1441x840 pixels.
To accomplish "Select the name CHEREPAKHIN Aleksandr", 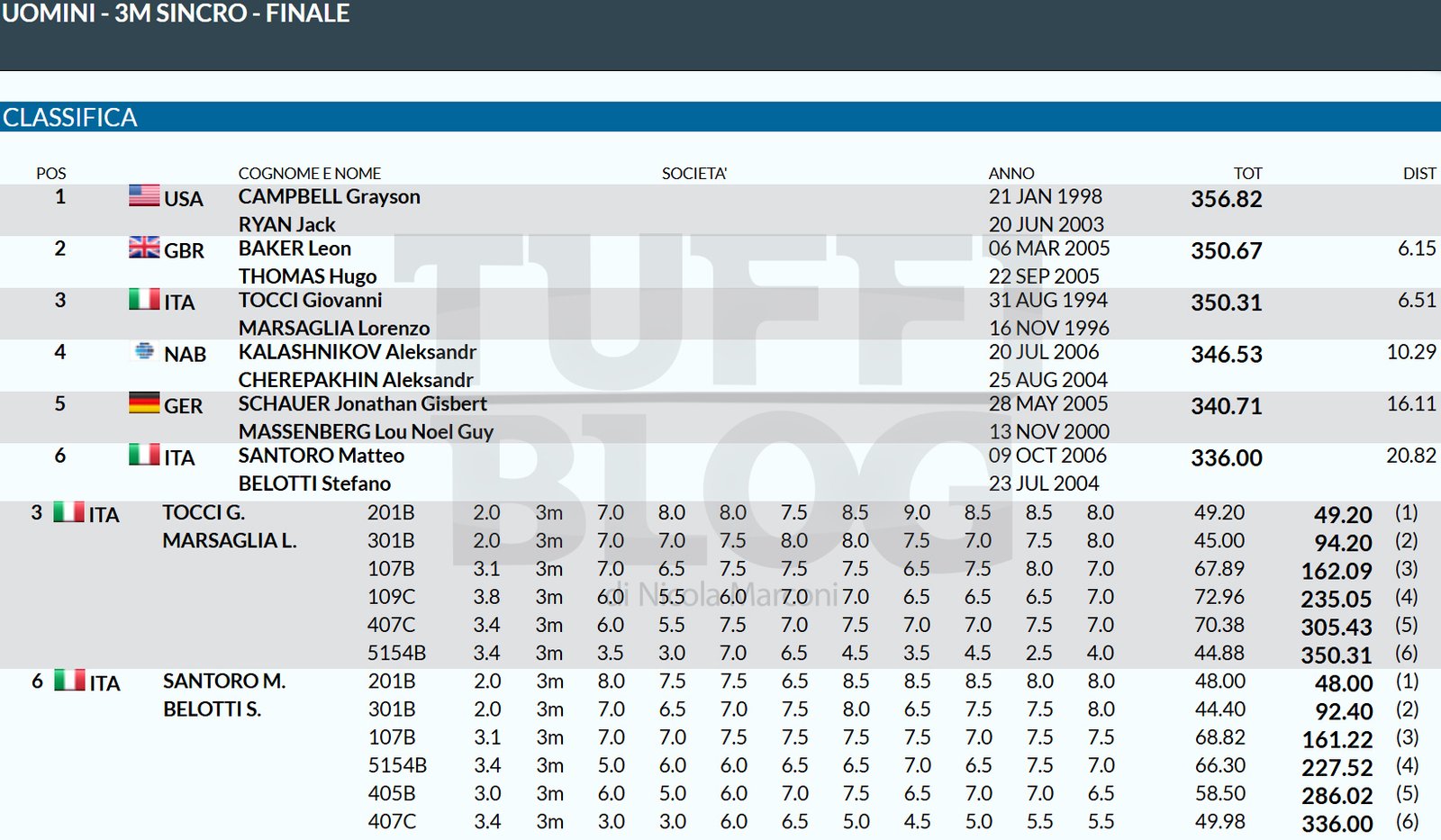I will 356,380.
